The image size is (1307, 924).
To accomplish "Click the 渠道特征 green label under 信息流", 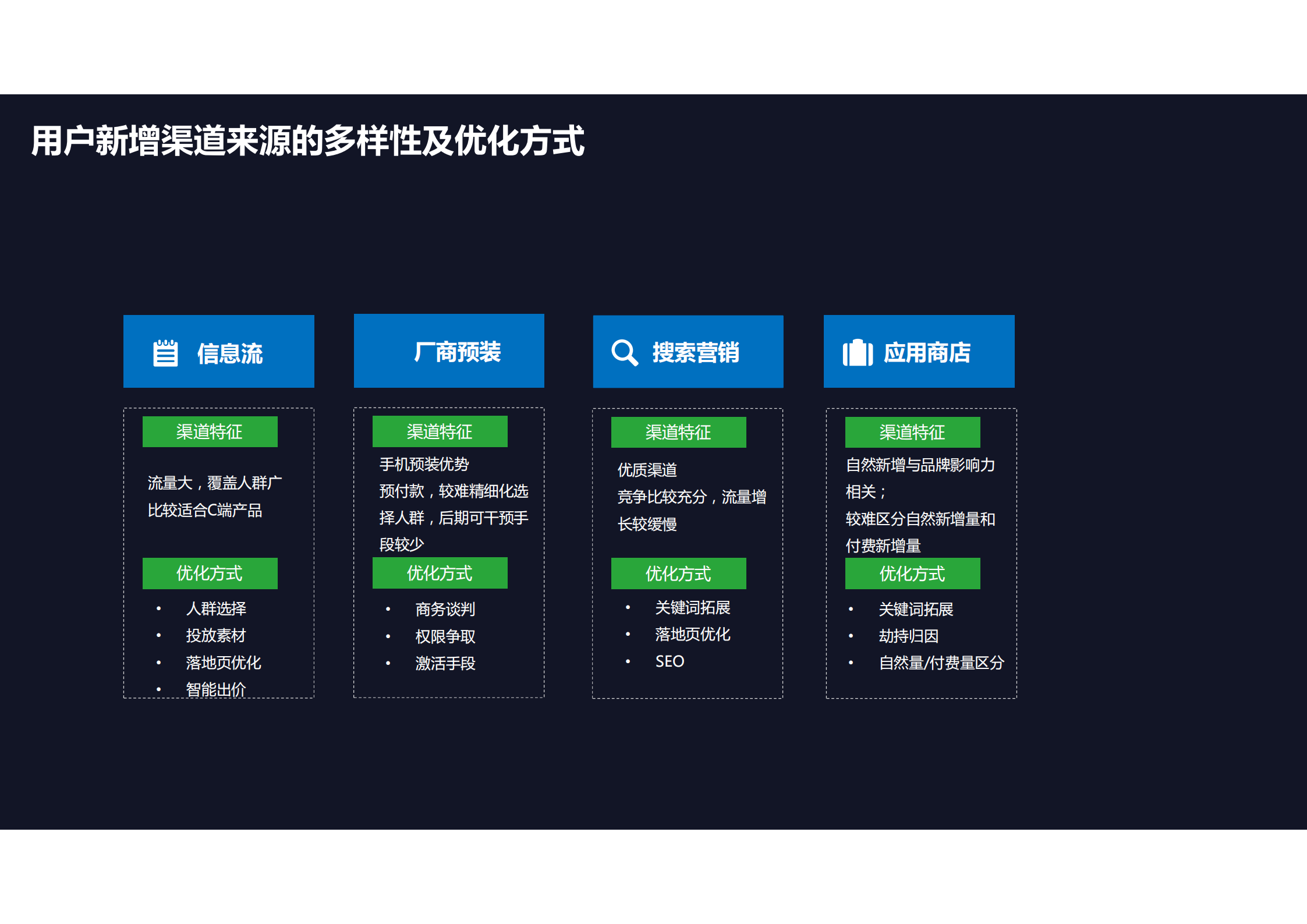I will coord(210,431).
